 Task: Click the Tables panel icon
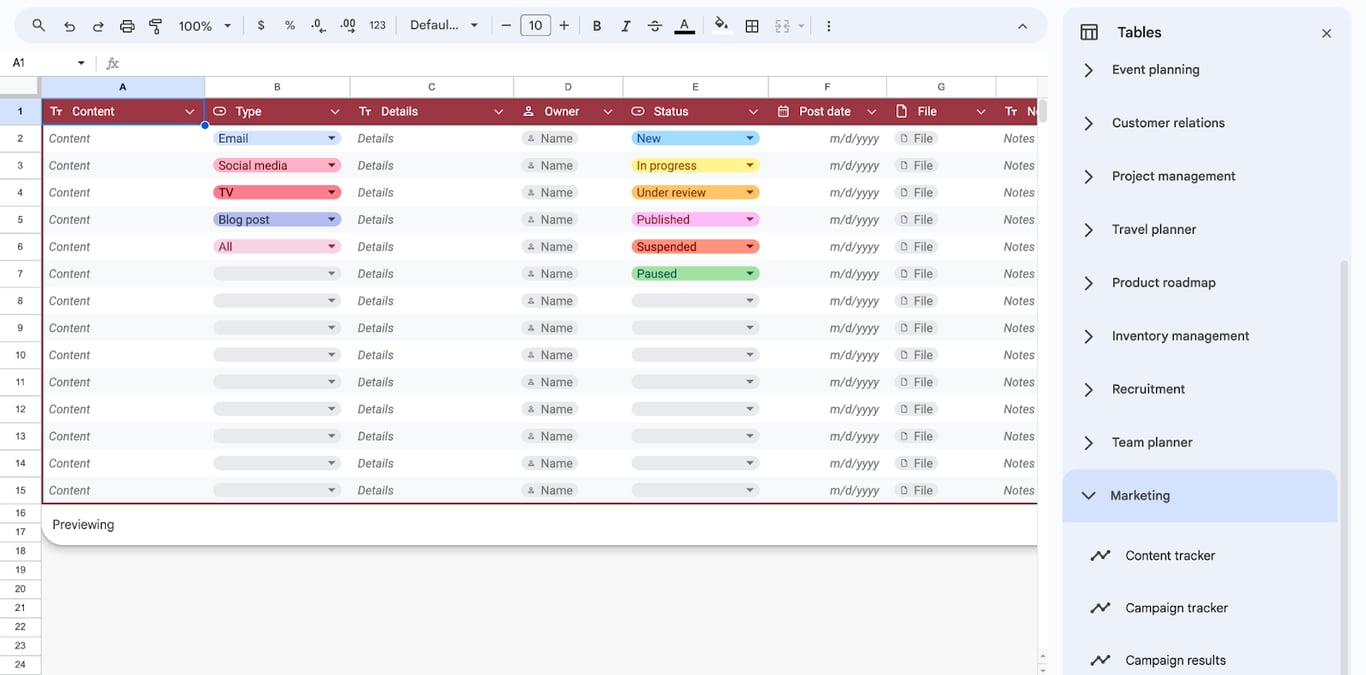[x=1089, y=33]
